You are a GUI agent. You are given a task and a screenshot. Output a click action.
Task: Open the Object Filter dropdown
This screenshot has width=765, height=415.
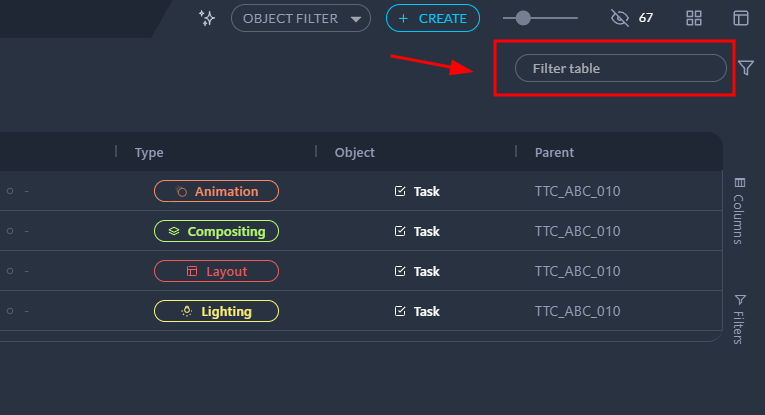pos(300,18)
